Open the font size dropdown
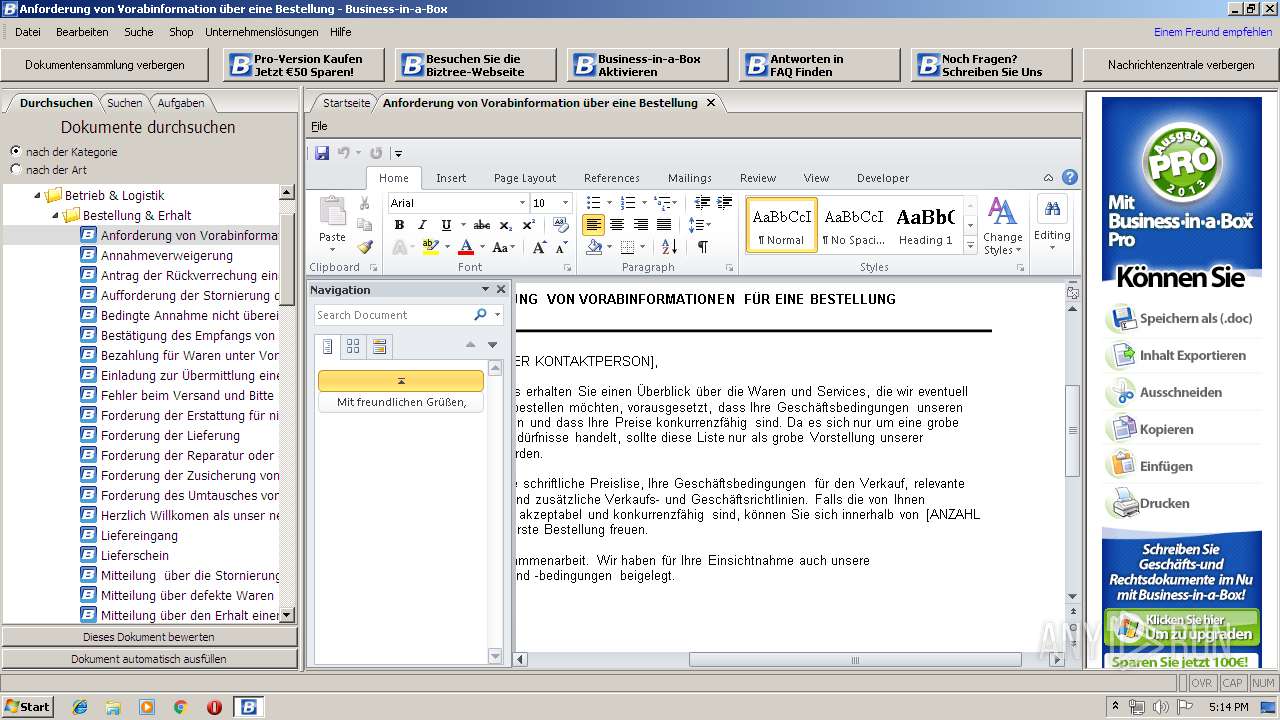The height and width of the screenshot is (720, 1280). [x=564, y=203]
